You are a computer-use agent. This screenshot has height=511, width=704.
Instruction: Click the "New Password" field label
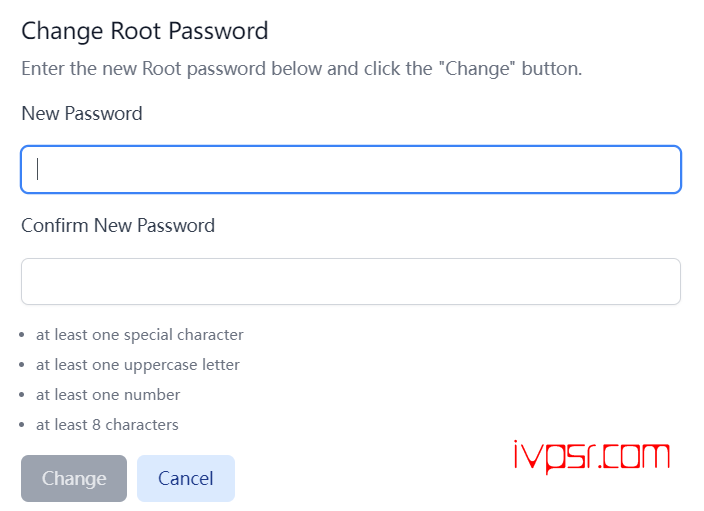click(82, 113)
